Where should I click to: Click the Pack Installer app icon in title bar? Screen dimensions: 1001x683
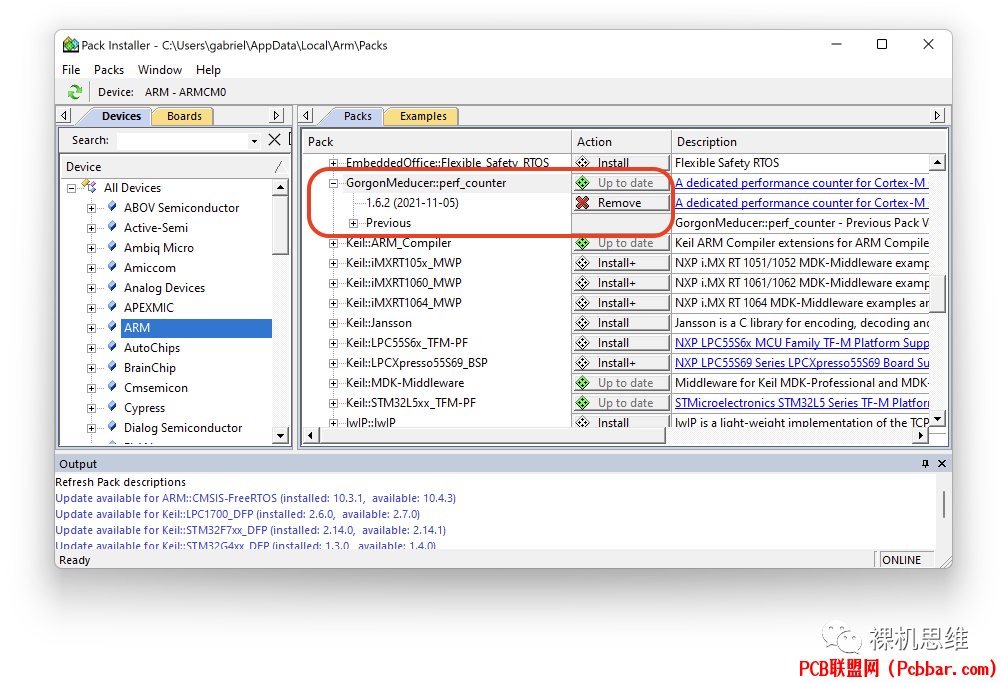(71, 45)
